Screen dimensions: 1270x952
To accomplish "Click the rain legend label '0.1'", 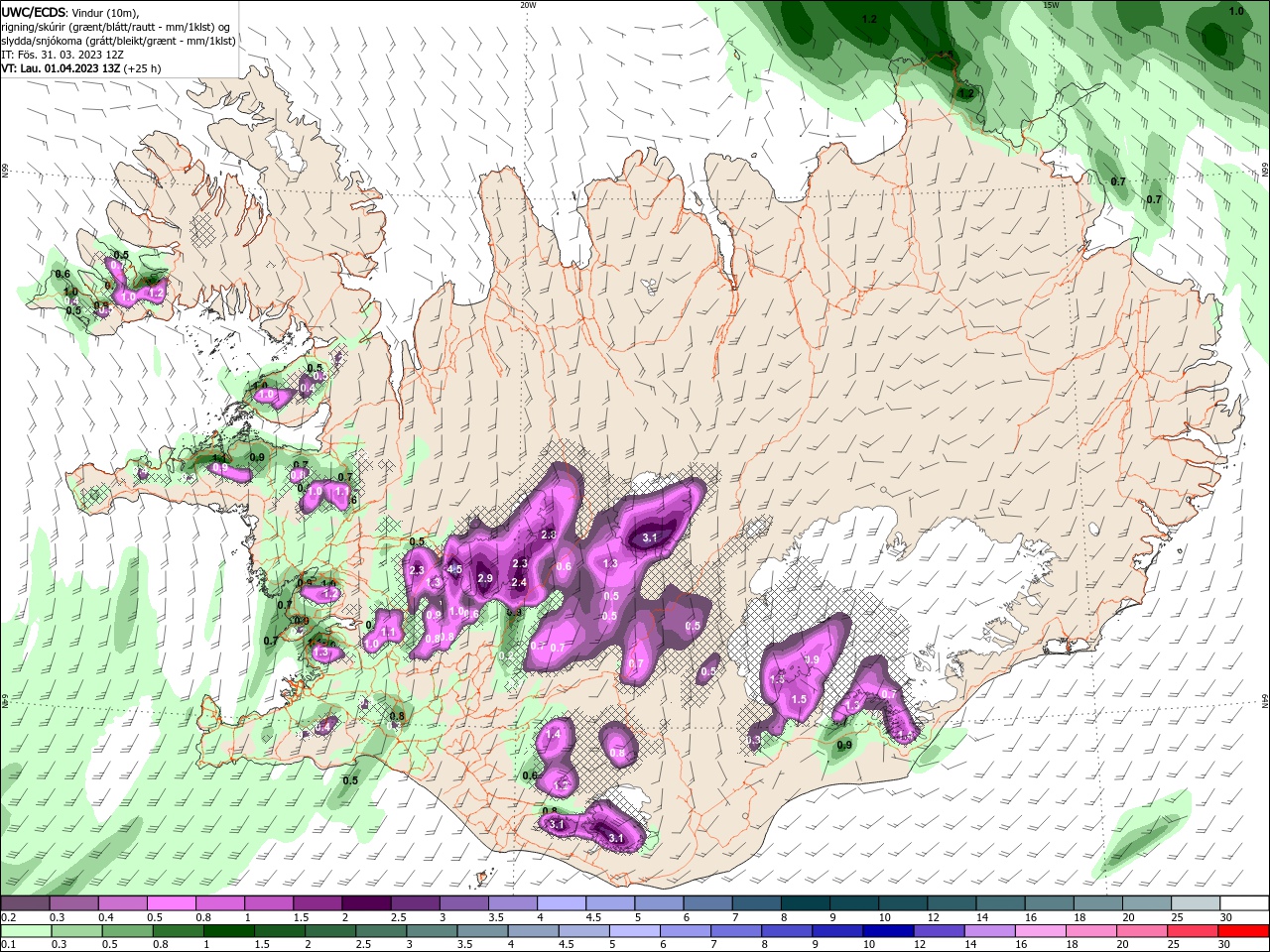I will (x=8, y=945).
